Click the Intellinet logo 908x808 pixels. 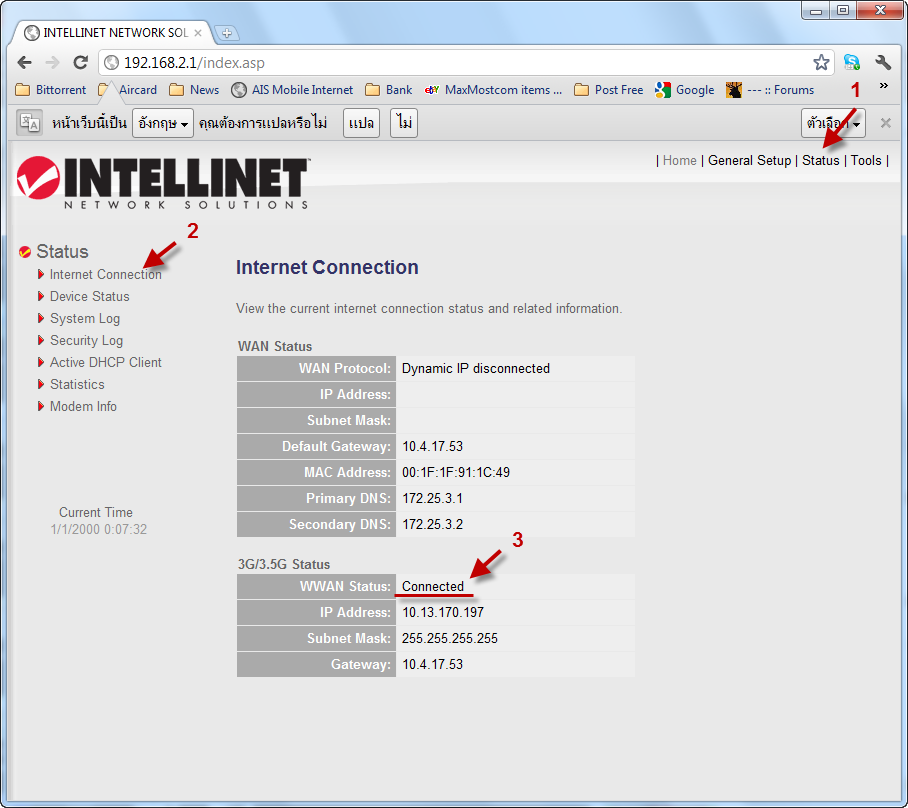click(163, 182)
